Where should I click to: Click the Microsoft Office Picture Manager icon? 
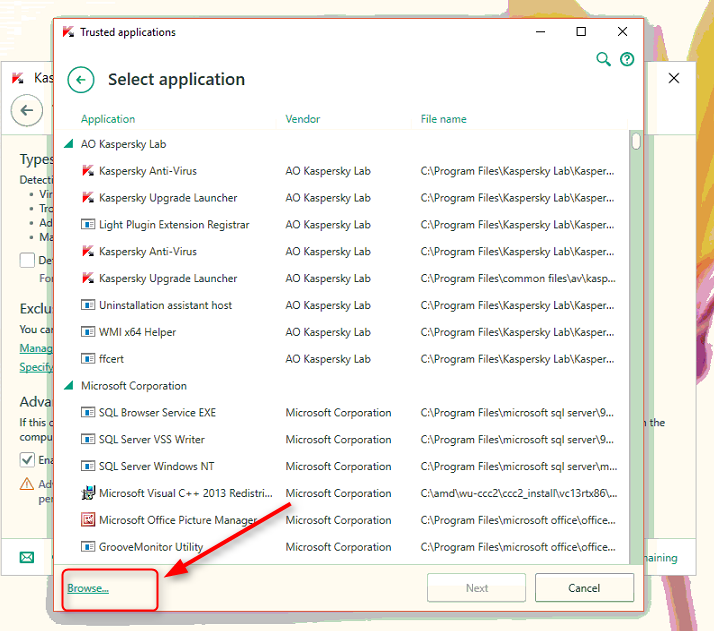pos(88,519)
